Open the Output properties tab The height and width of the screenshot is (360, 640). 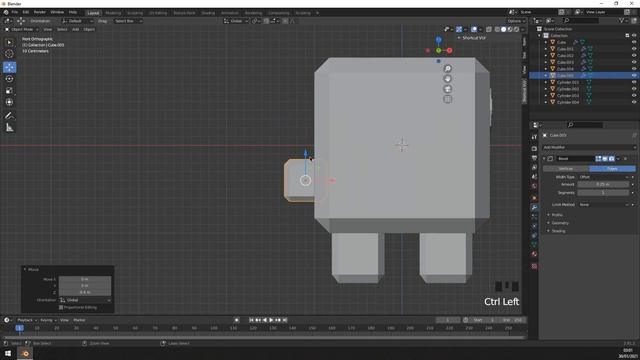(x=534, y=158)
